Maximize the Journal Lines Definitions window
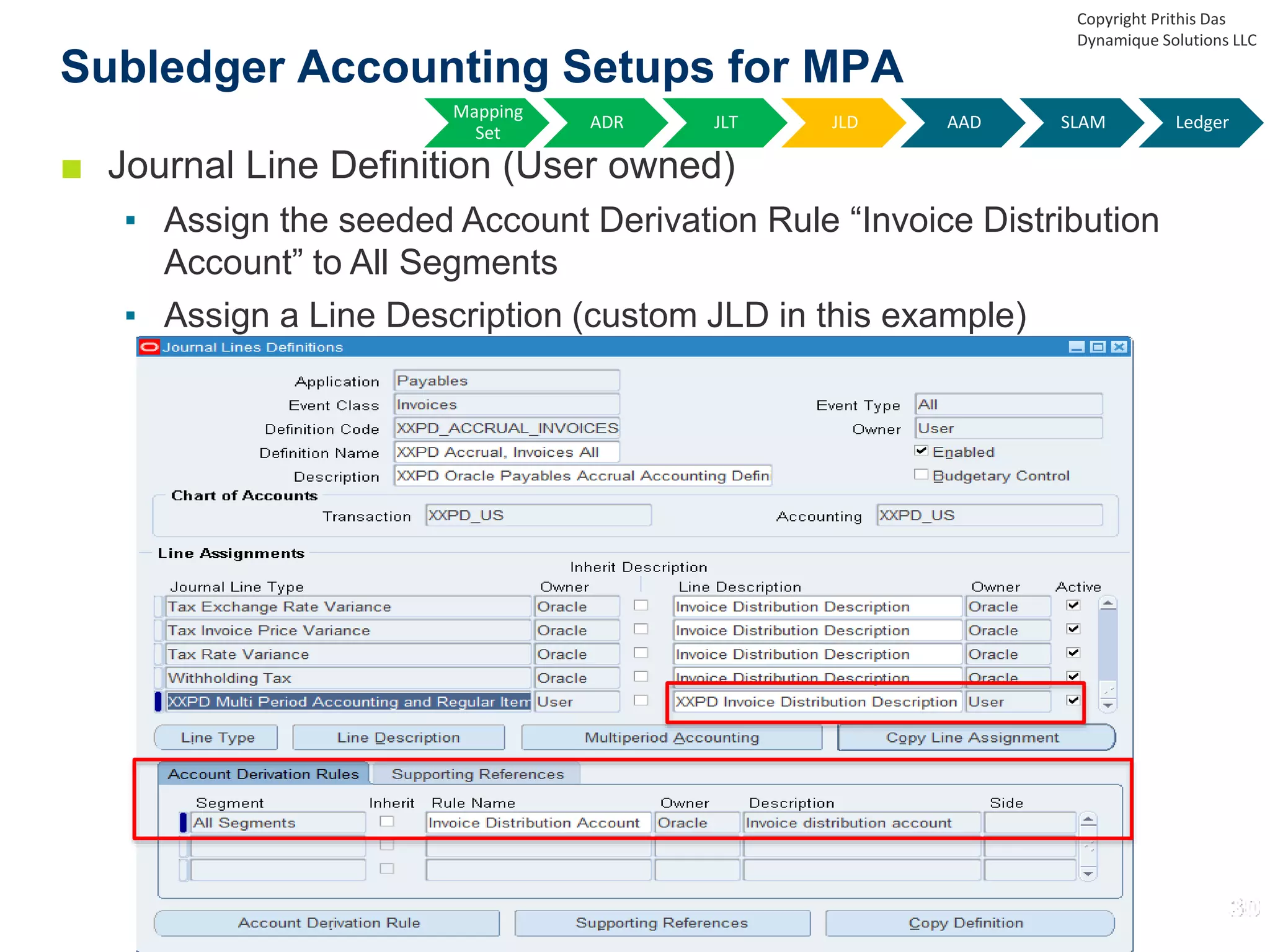This screenshot has height=952, width=1270. pos(1098,347)
